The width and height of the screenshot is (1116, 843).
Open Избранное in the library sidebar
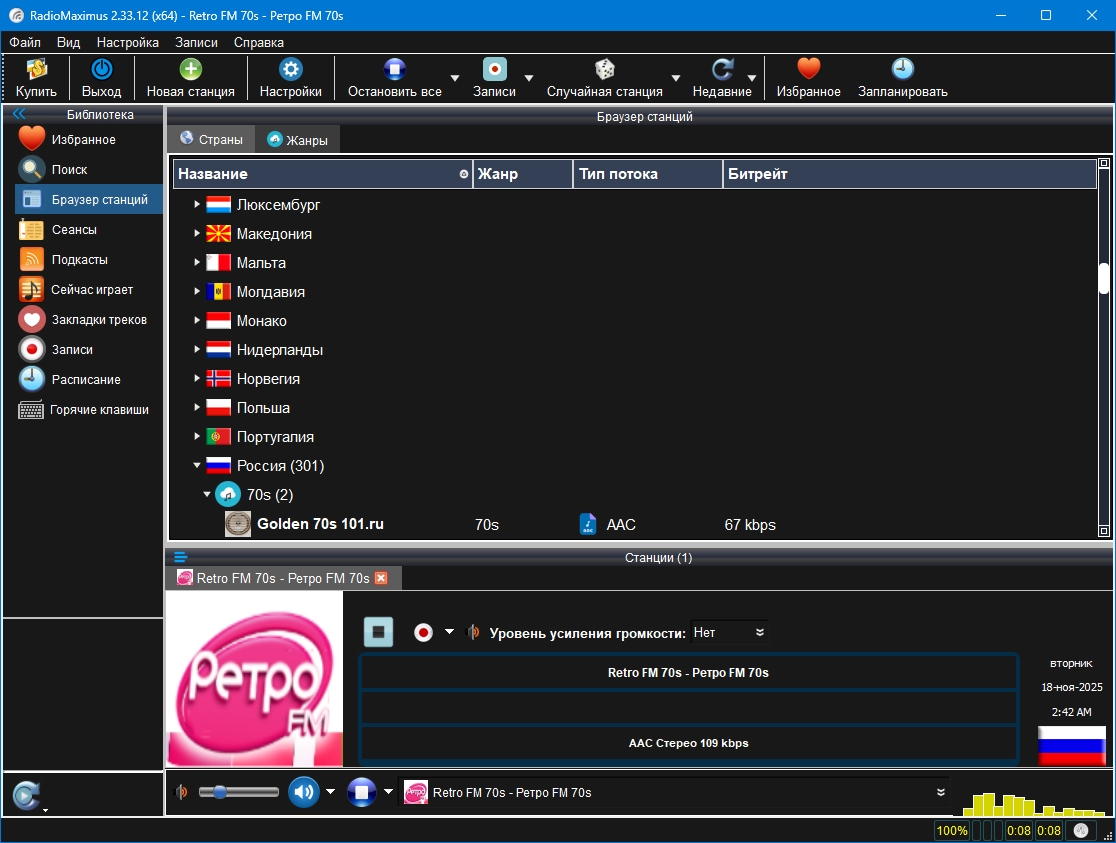pos(83,140)
